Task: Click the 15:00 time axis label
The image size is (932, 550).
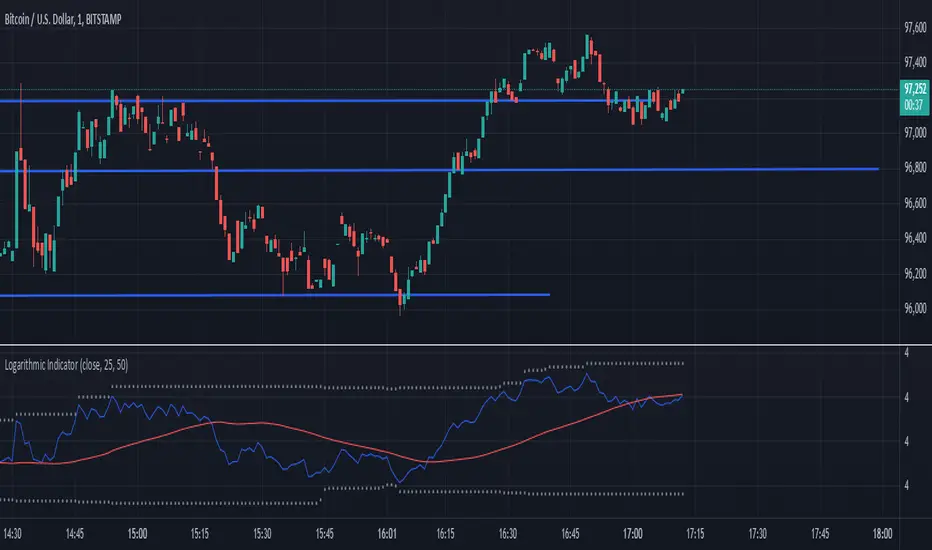Action: coord(137,533)
